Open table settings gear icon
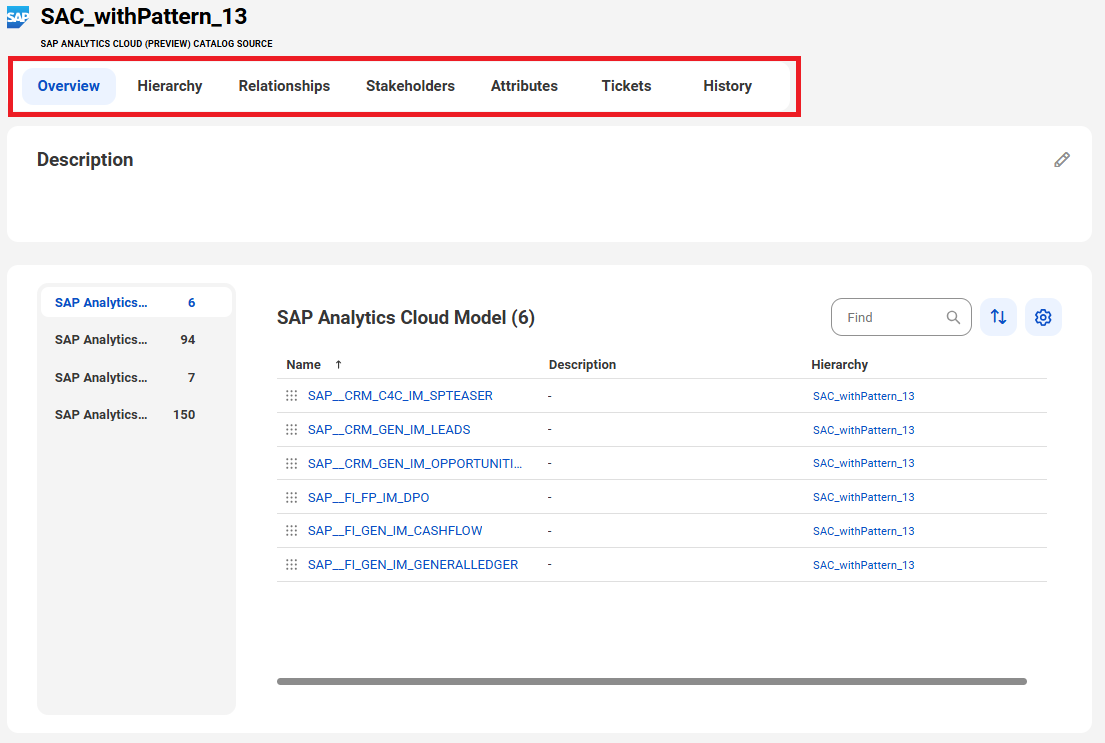 1043,317
